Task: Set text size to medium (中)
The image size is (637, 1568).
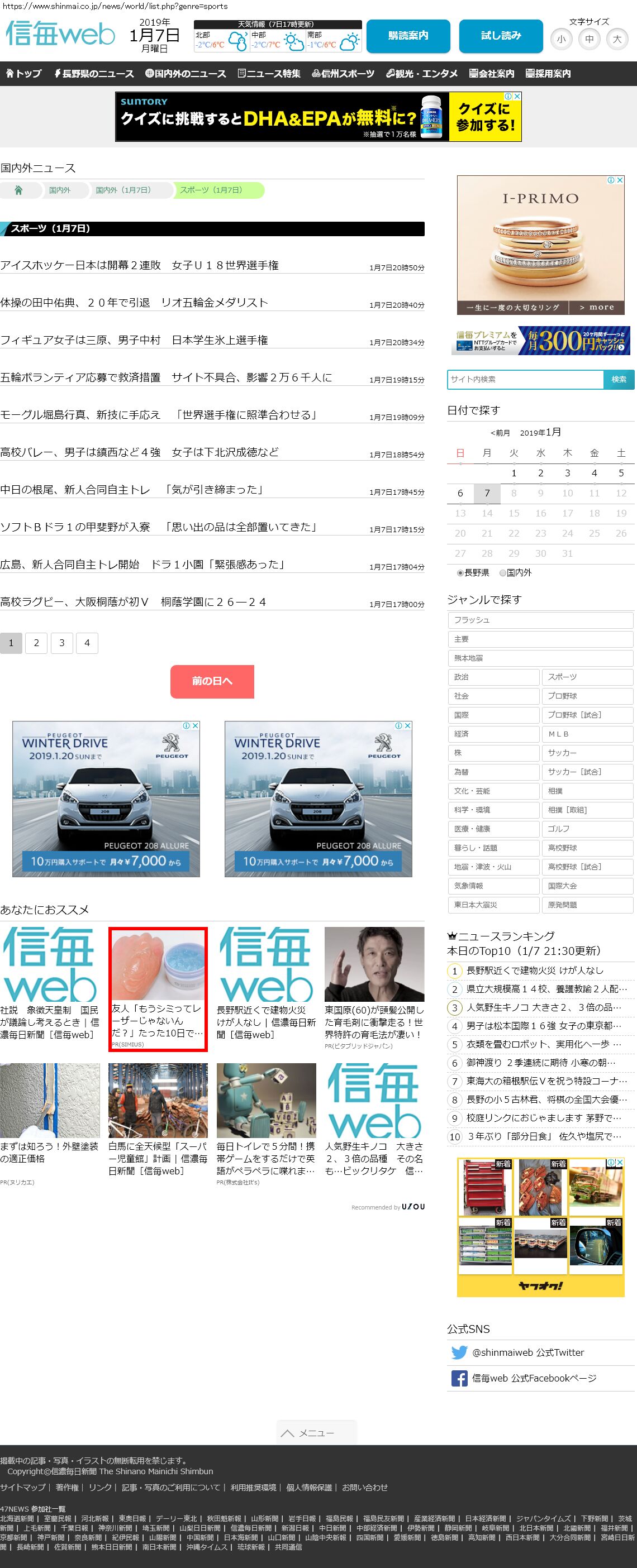Action: coord(589,39)
